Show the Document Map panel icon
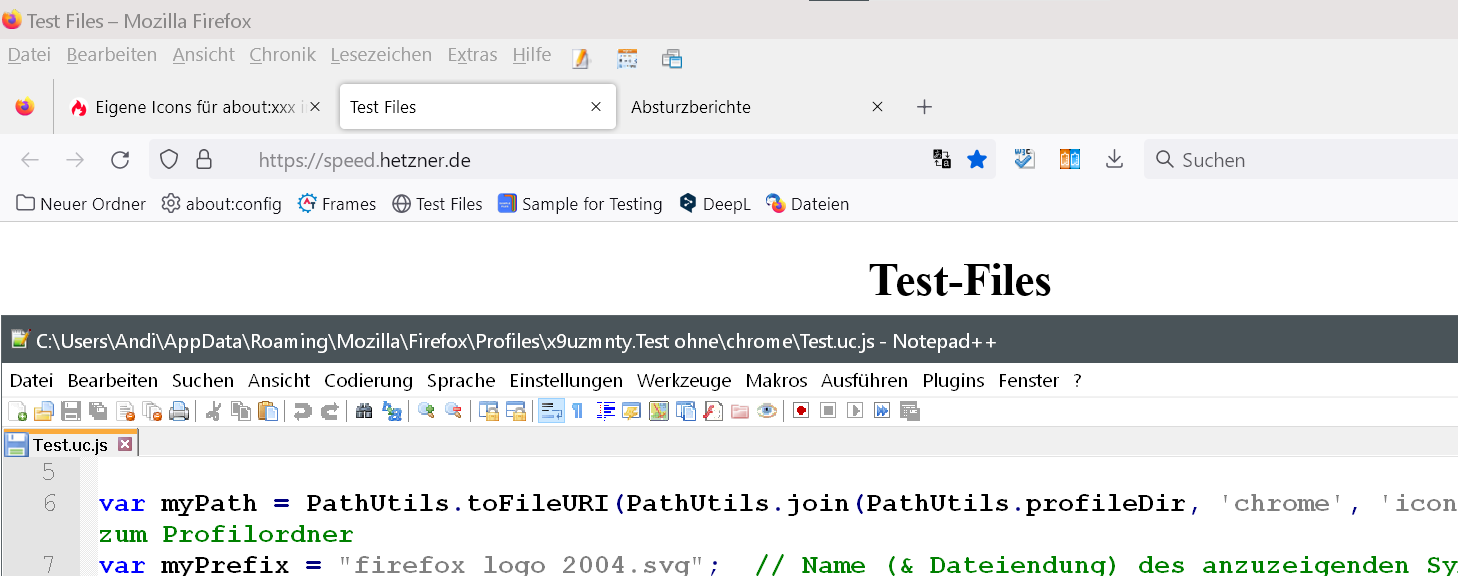 pyautogui.click(x=659, y=411)
